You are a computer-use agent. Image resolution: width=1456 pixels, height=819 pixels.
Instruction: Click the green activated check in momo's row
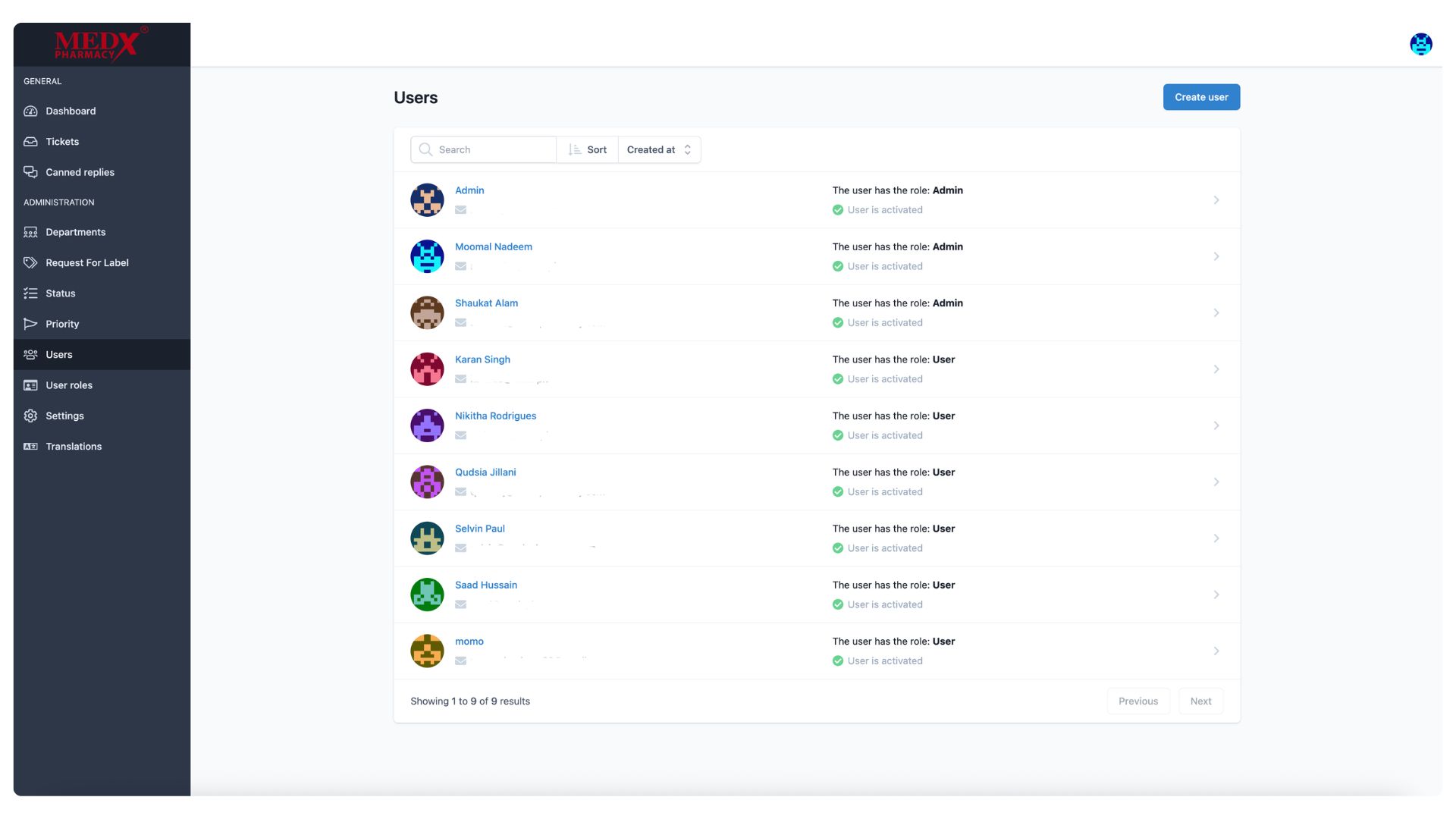pos(838,661)
